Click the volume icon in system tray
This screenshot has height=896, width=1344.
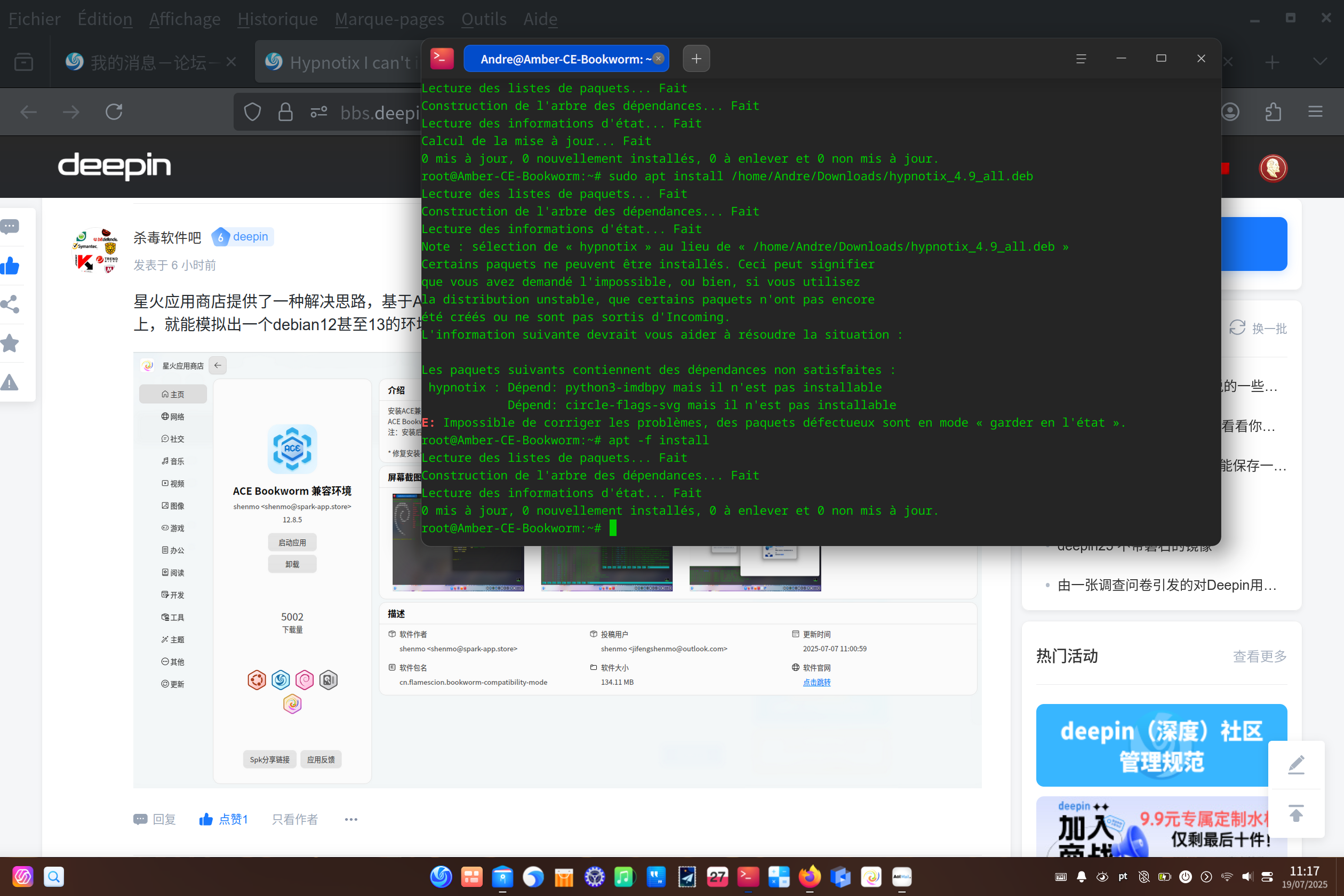point(1247,877)
